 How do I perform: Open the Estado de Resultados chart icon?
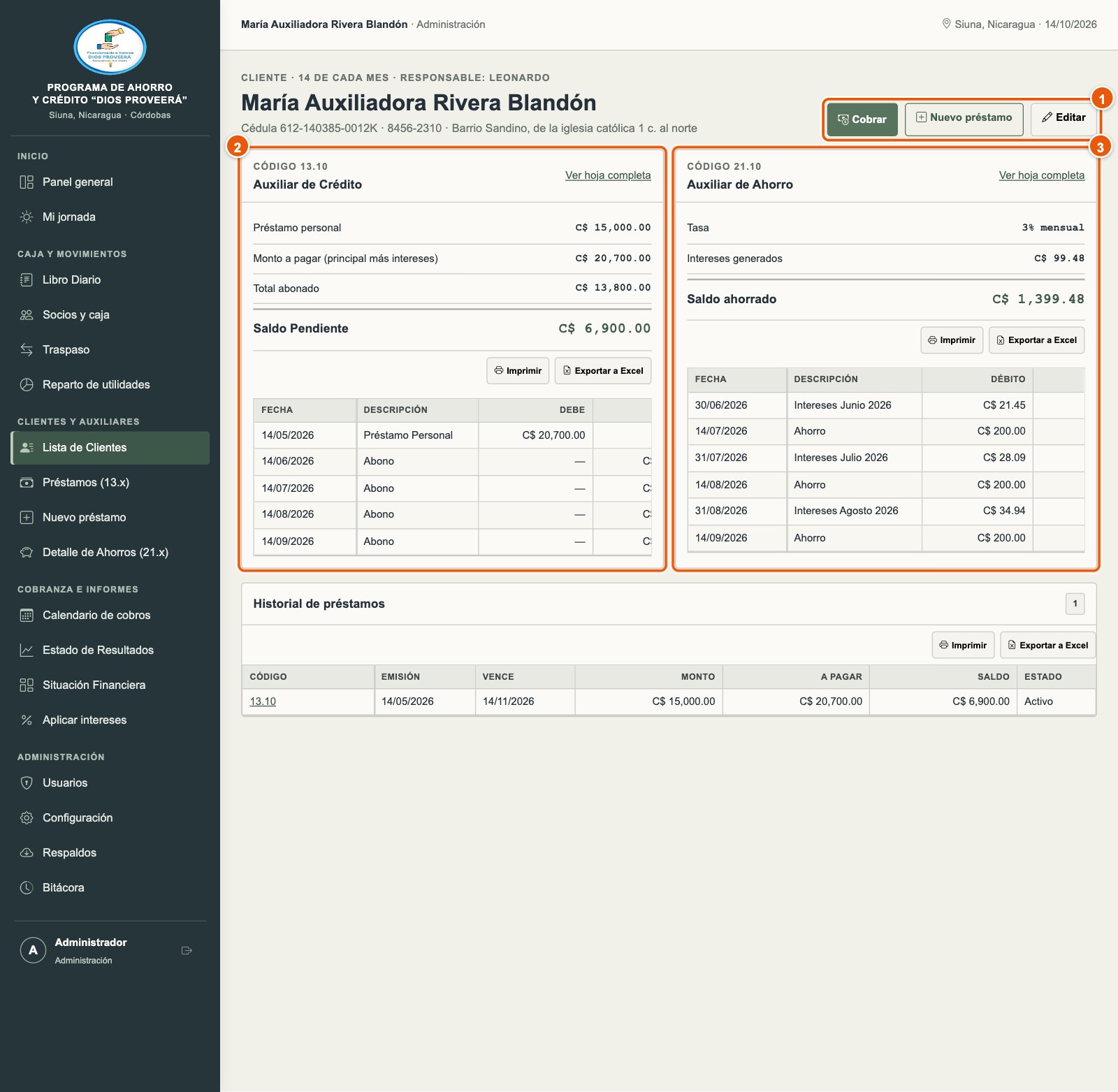click(x=27, y=650)
